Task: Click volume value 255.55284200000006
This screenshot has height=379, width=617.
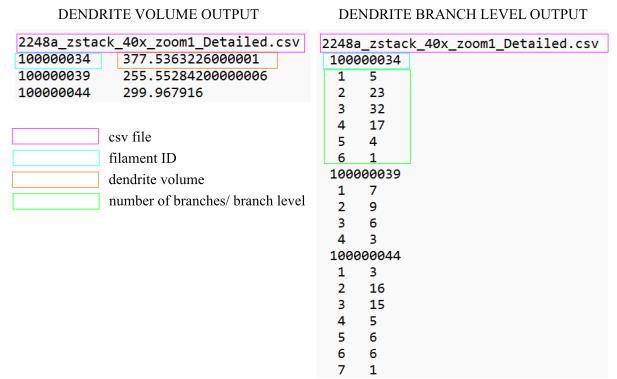Action: point(195,76)
